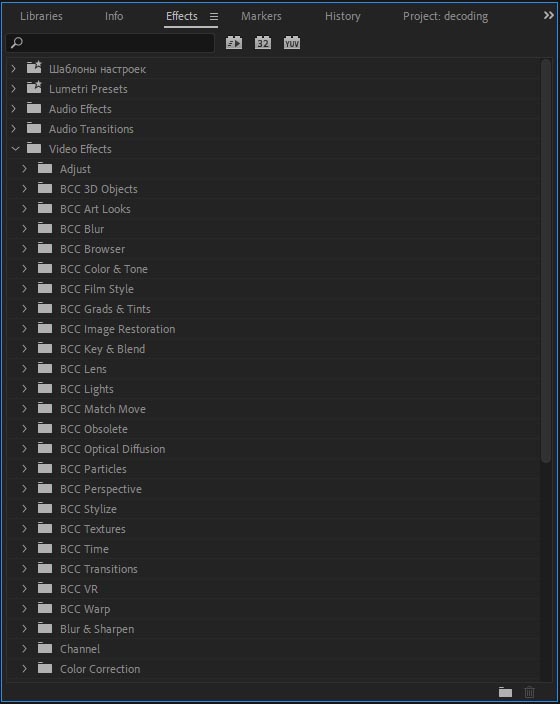560x704 pixels.
Task: Select the 'BCC Match Move' row text
Action: 103,409
